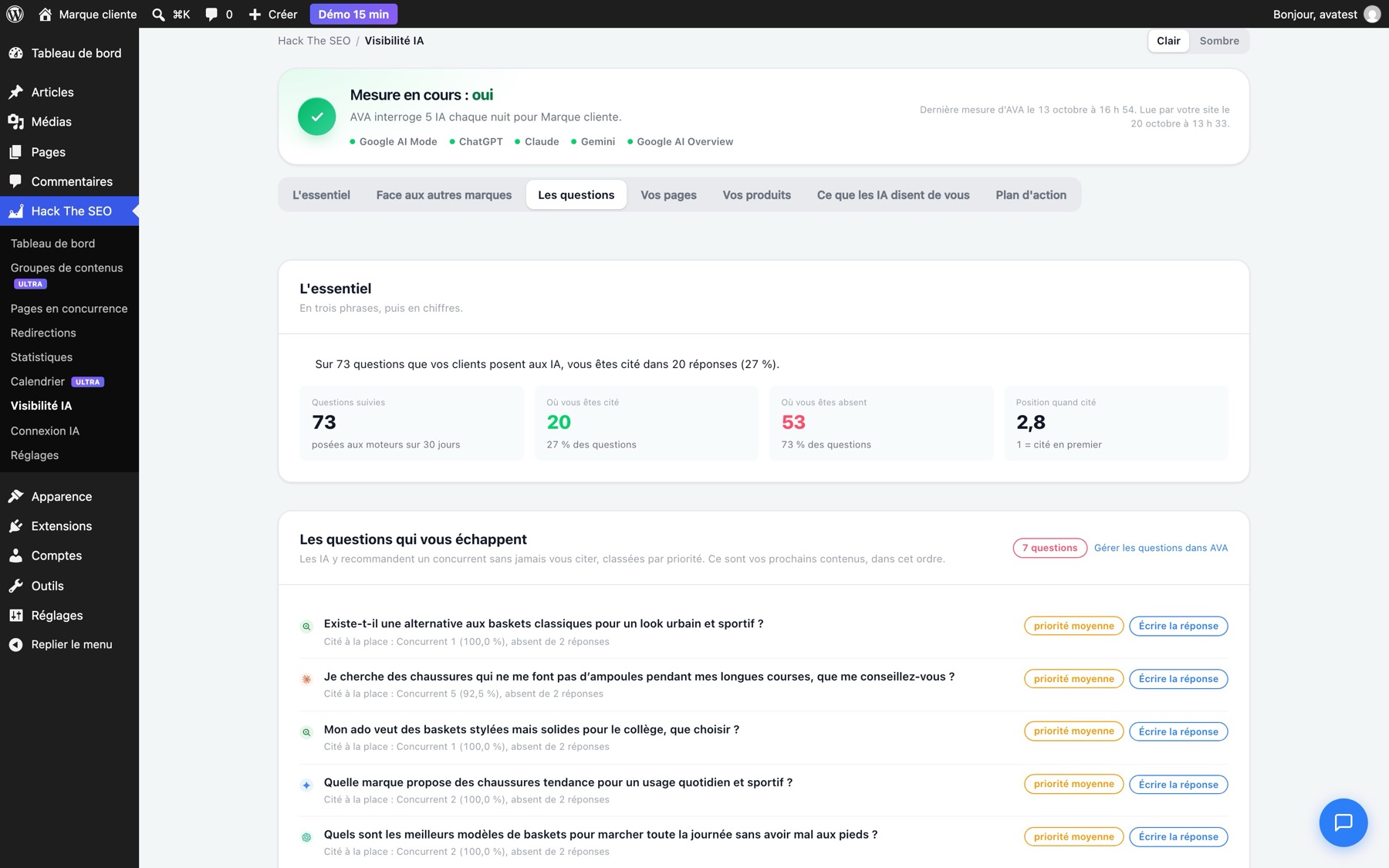Click the Comptes user icon
The image size is (1389, 868).
point(15,556)
